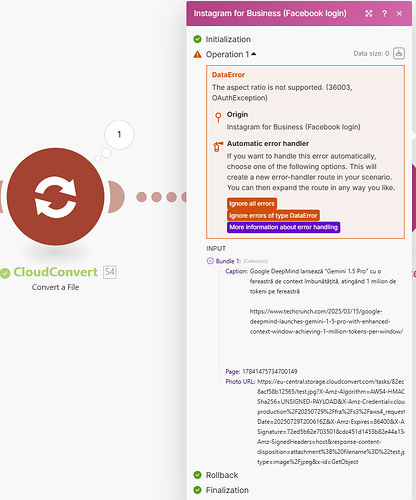Click Ignore errors of type DataError

[x=273, y=215]
